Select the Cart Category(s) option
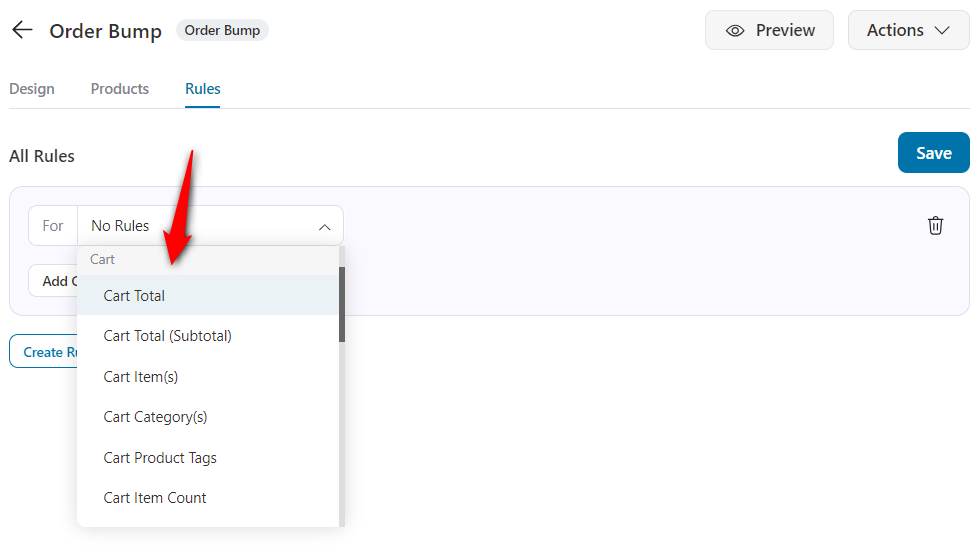This screenshot has width=979, height=552. click(208, 417)
